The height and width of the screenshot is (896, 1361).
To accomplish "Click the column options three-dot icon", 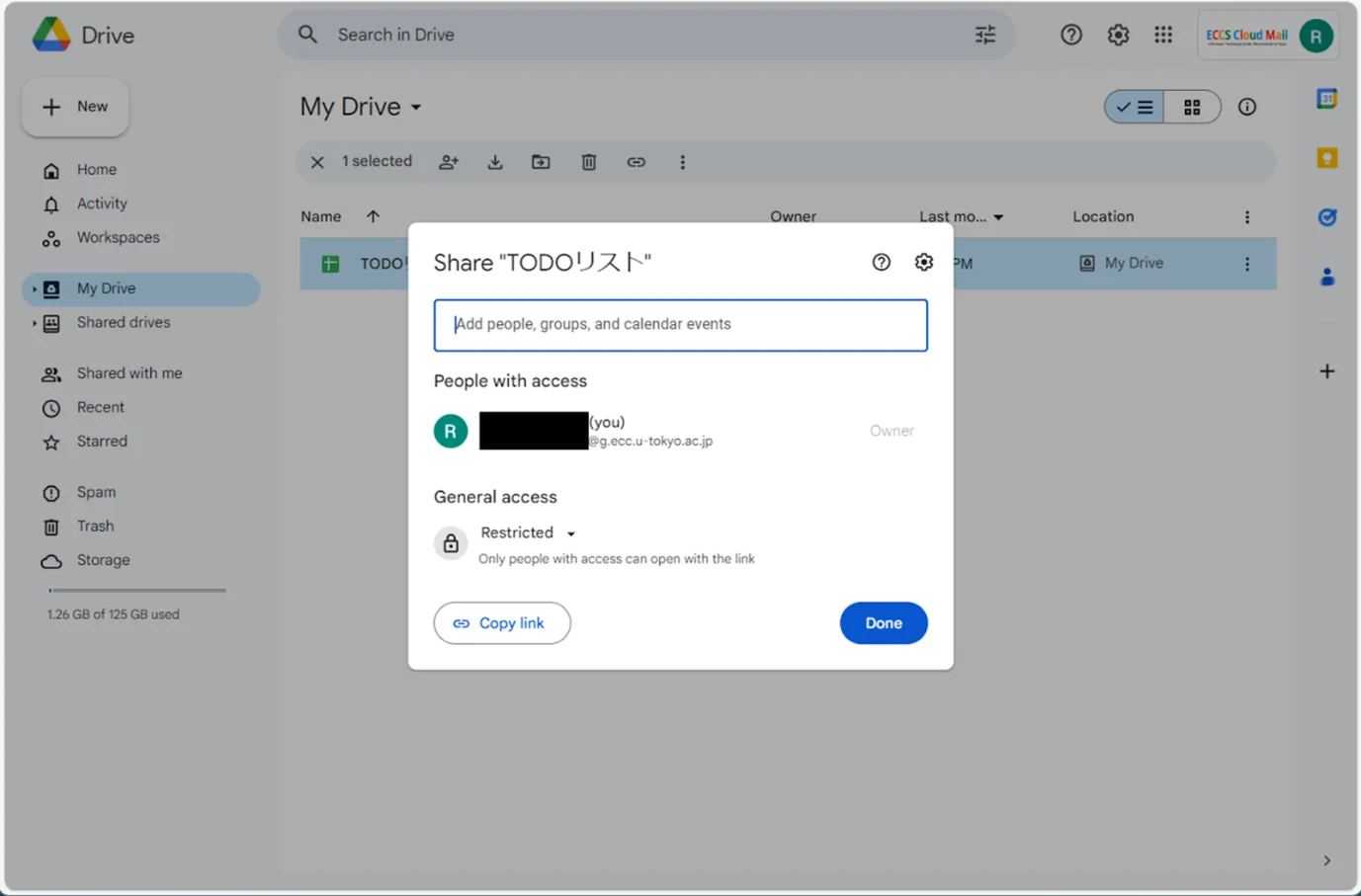I will [x=1247, y=217].
